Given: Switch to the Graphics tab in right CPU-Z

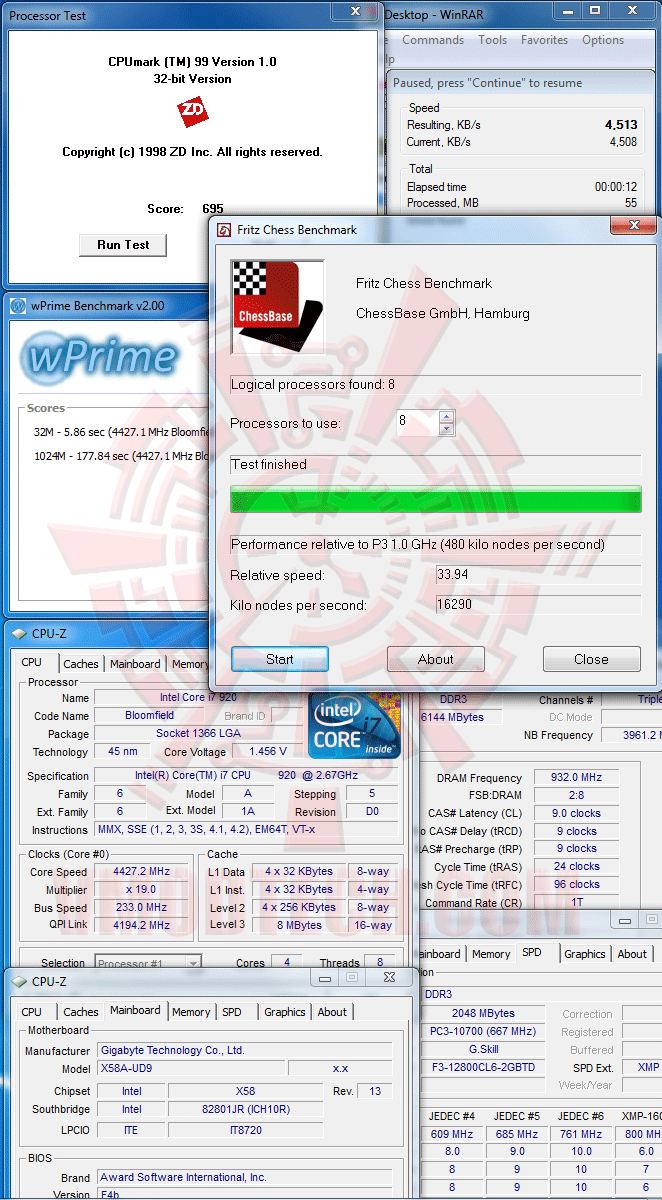Looking at the screenshot, I should (585, 954).
